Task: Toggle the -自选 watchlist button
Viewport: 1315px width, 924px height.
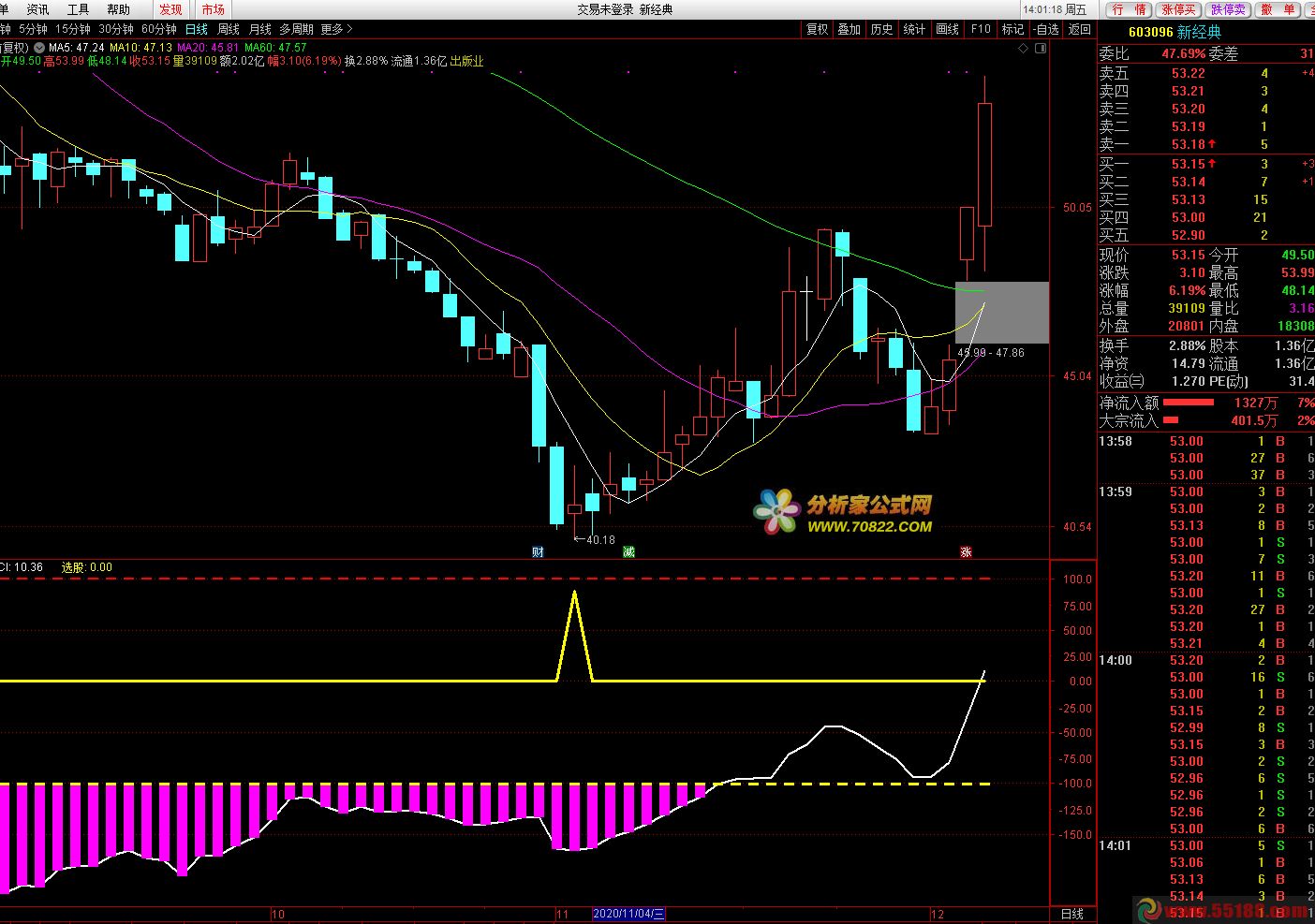Action: click(1047, 29)
